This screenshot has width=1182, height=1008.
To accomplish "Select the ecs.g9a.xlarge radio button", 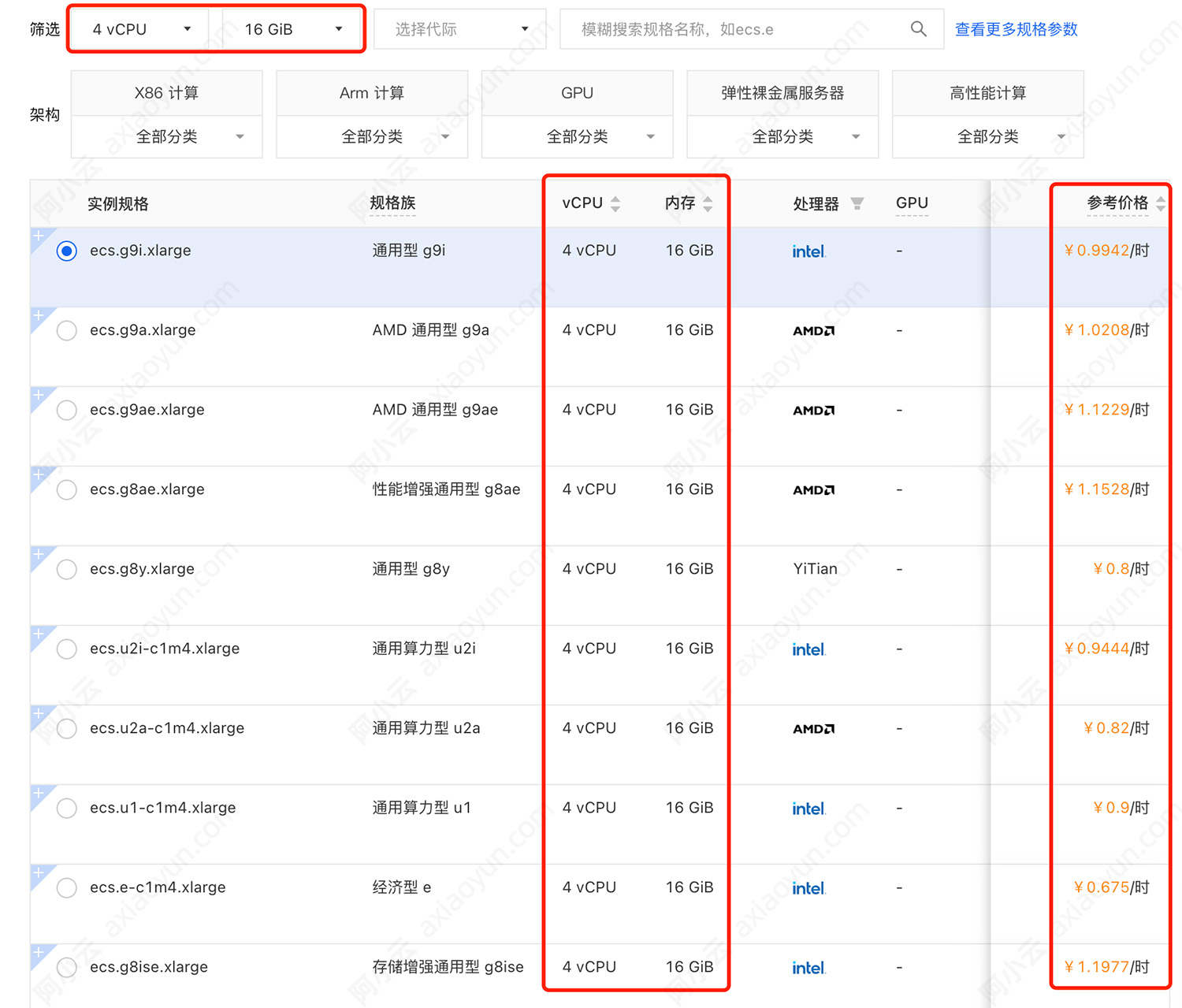I will [x=67, y=331].
